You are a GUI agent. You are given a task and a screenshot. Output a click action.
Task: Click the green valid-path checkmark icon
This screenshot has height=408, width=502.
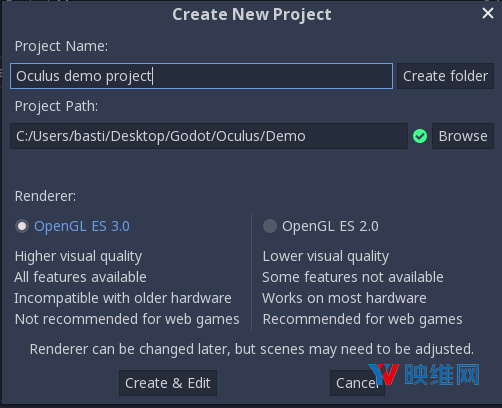(420, 136)
